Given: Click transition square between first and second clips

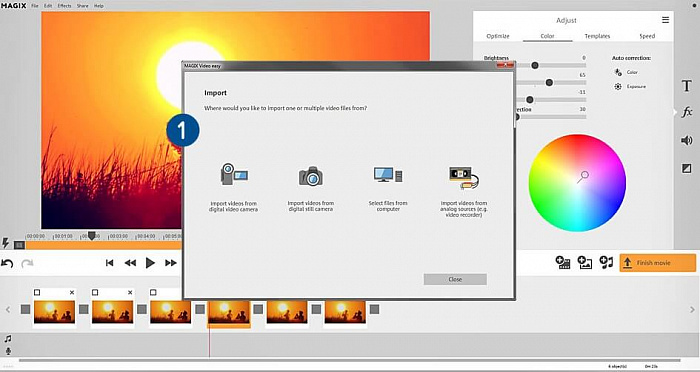Looking at the screenshot, I should click(83, 309).
